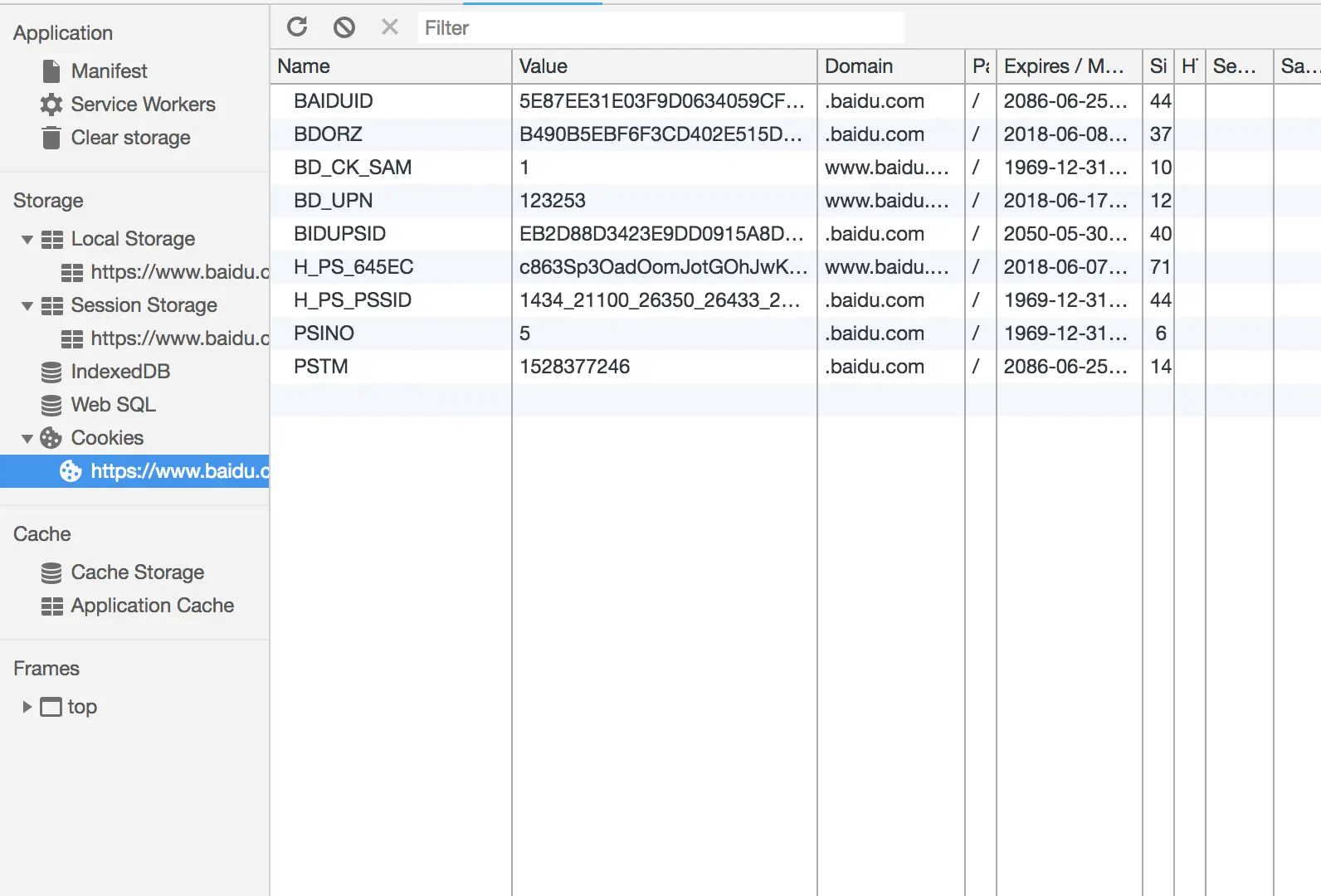This screenshot has height=896, width=1321.
Task: Click the BD_UPN value 123253
Action: (x=553, y=201)
